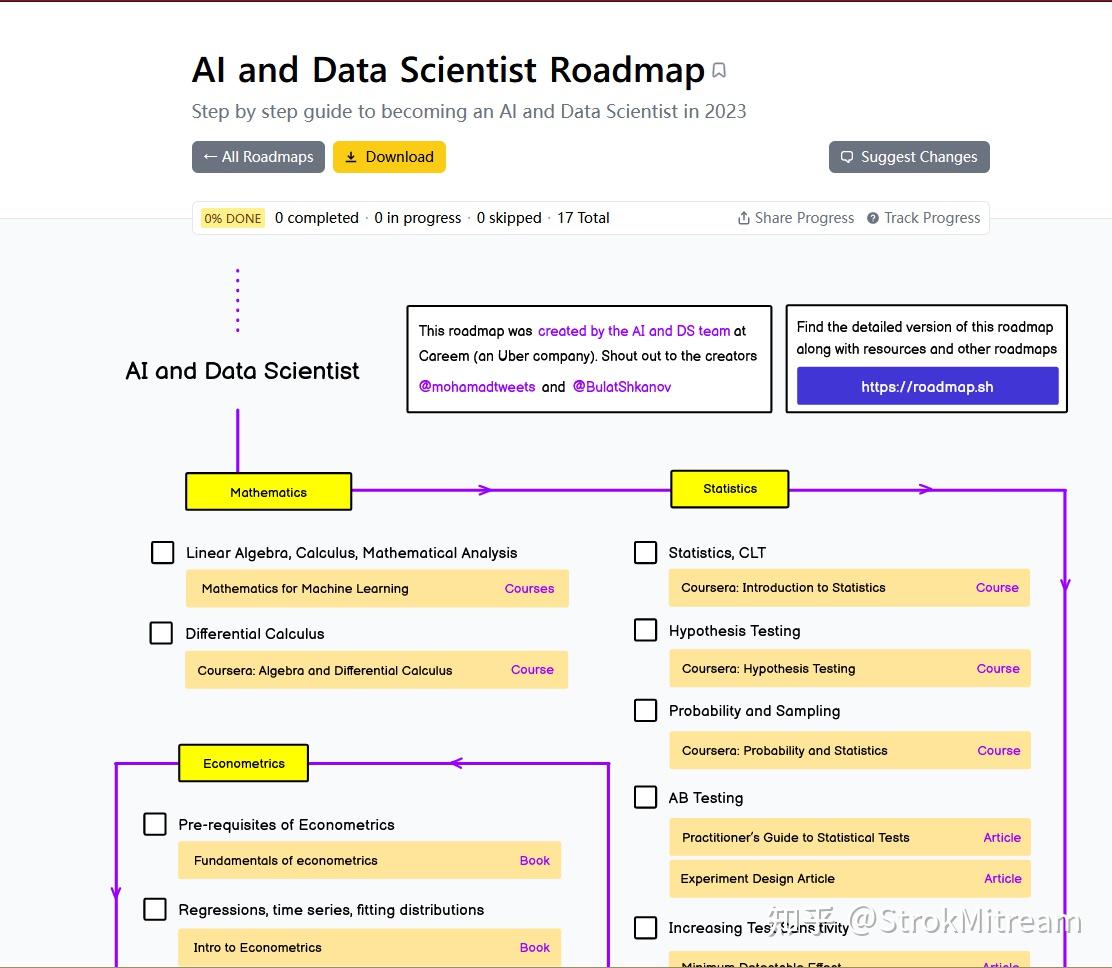Click the bookmark icon beside the roadmap title
The height and width of the screenshot is (968, 1112).
719,71
